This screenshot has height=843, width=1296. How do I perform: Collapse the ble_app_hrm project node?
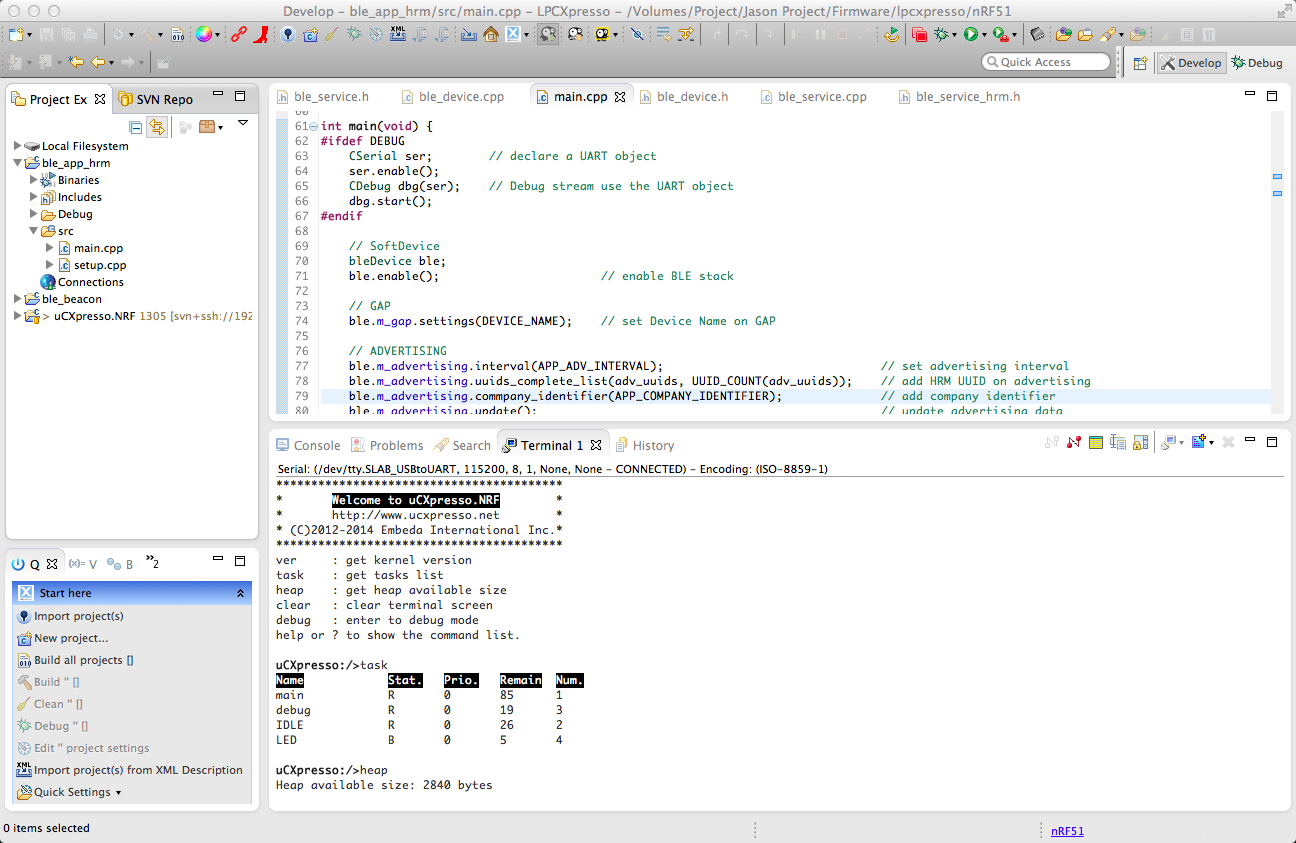click(18, 163)
